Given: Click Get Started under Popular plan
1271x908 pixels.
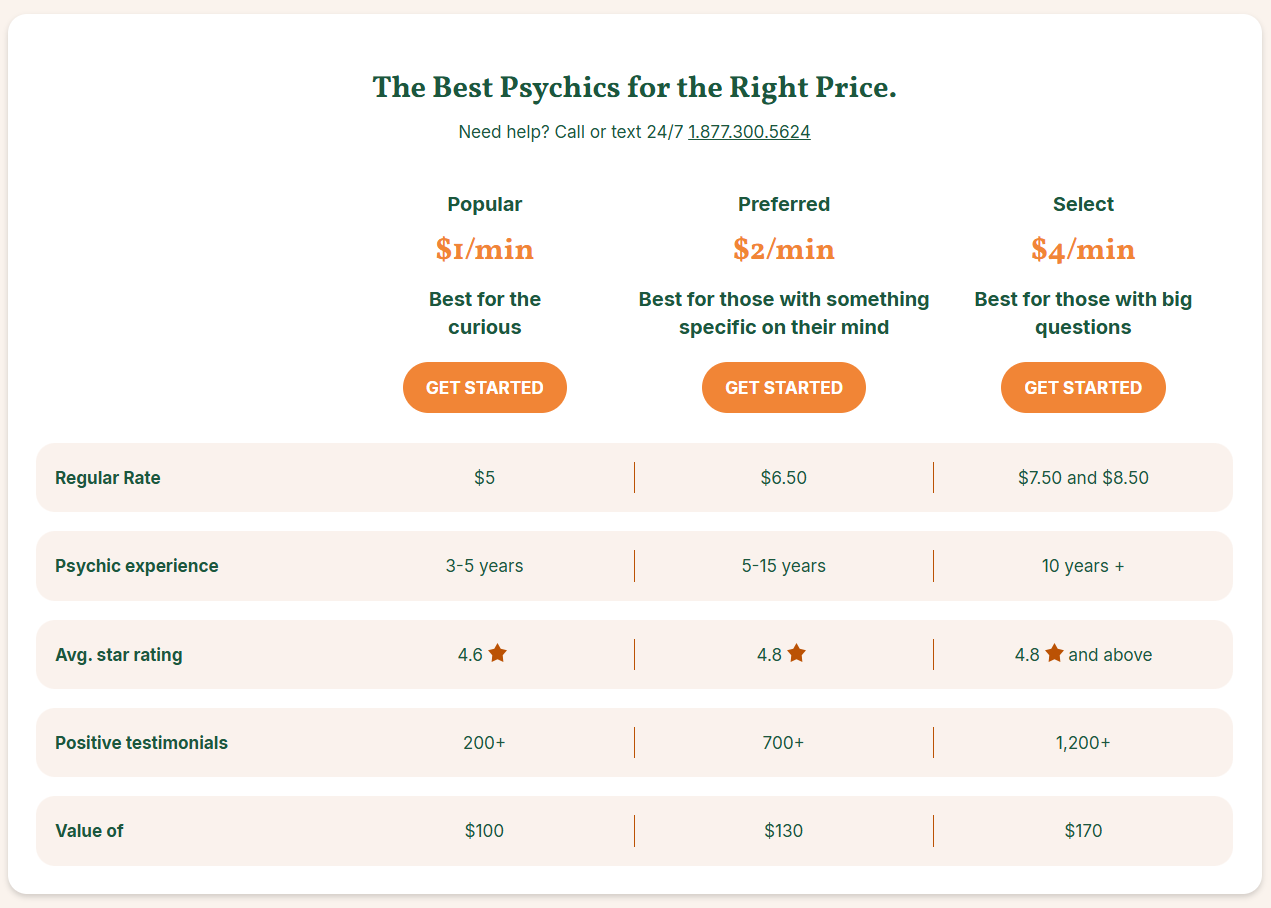Looking at the screenshot, I should point(484,388).
